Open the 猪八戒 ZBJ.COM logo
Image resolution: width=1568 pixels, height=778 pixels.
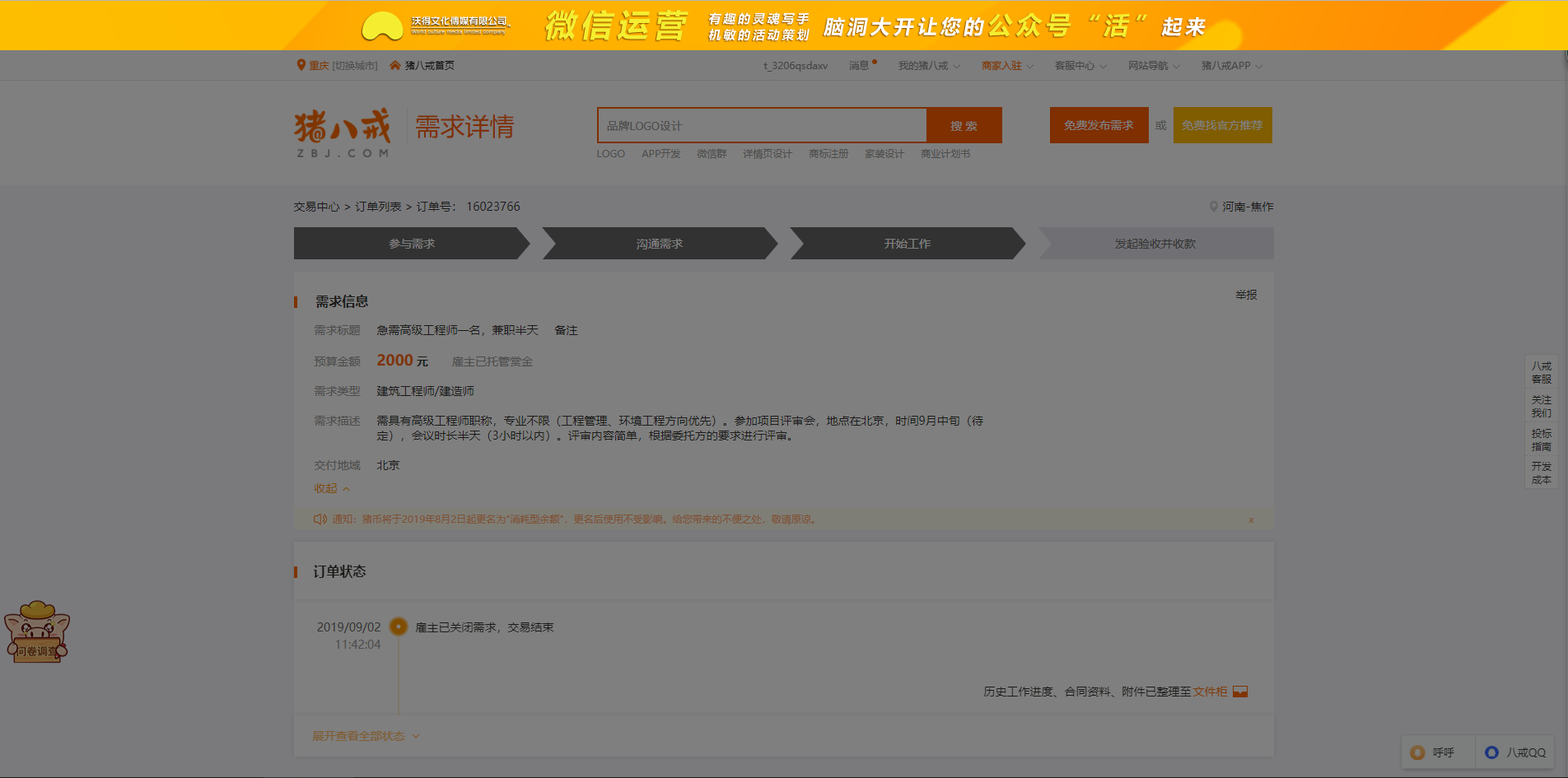click(x=343, y=132)
